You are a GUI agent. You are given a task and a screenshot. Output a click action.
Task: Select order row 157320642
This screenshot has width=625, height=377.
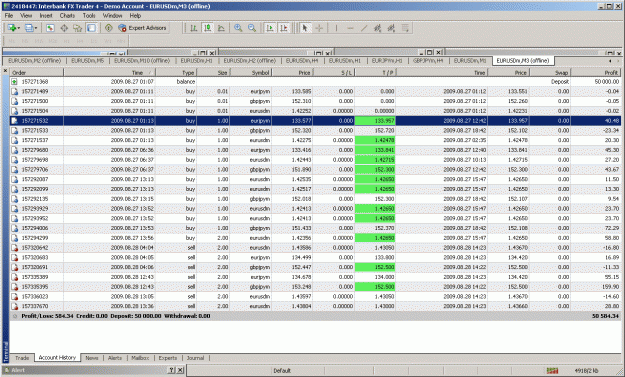click(315, 247)
